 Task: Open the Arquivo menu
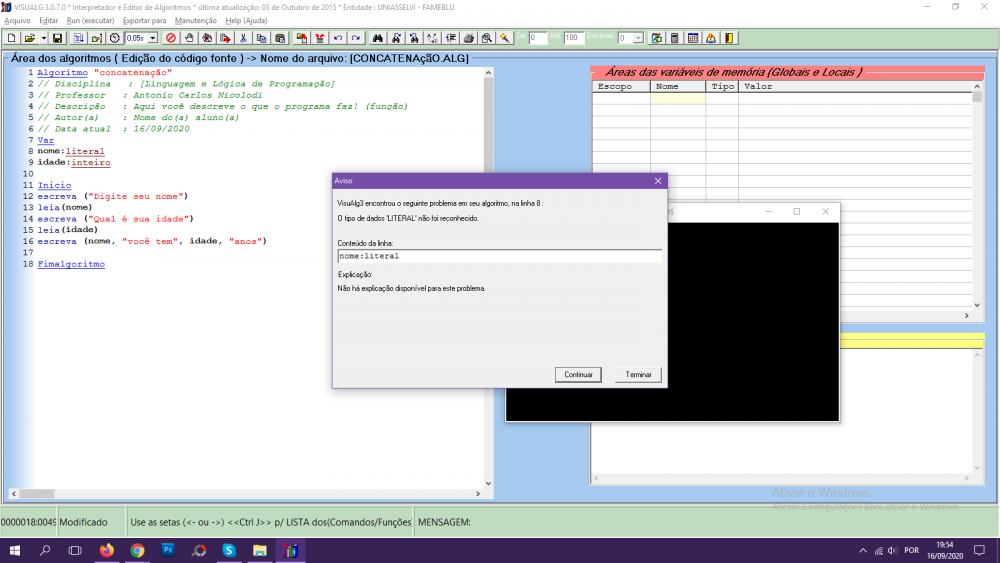click(18, 20)
